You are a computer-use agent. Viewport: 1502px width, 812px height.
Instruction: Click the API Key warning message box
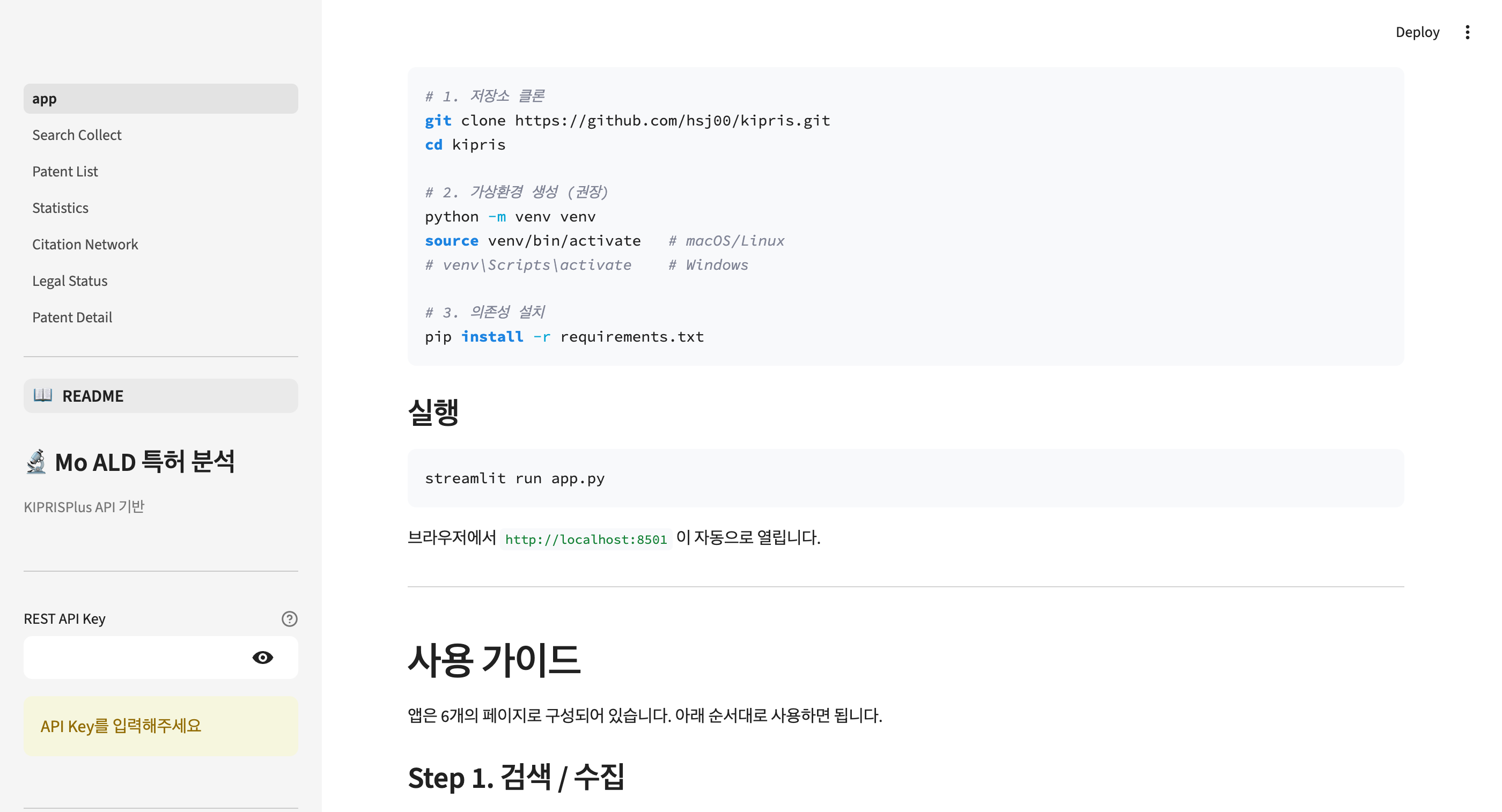(x=160, y=726)
